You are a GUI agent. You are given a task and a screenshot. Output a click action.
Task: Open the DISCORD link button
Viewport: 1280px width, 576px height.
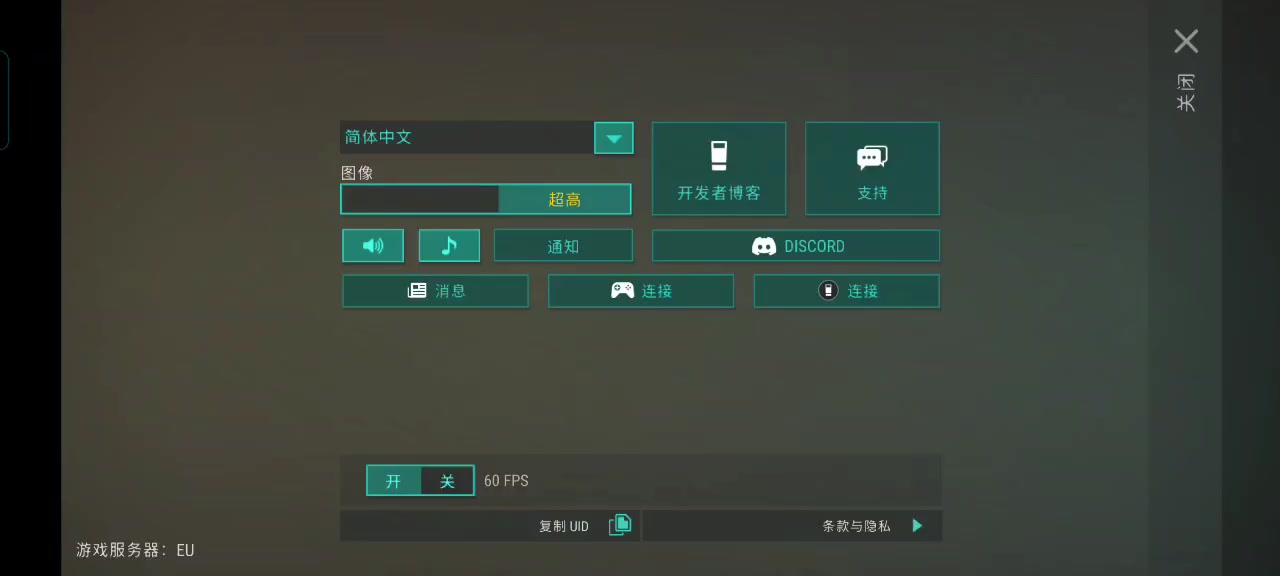796,245
